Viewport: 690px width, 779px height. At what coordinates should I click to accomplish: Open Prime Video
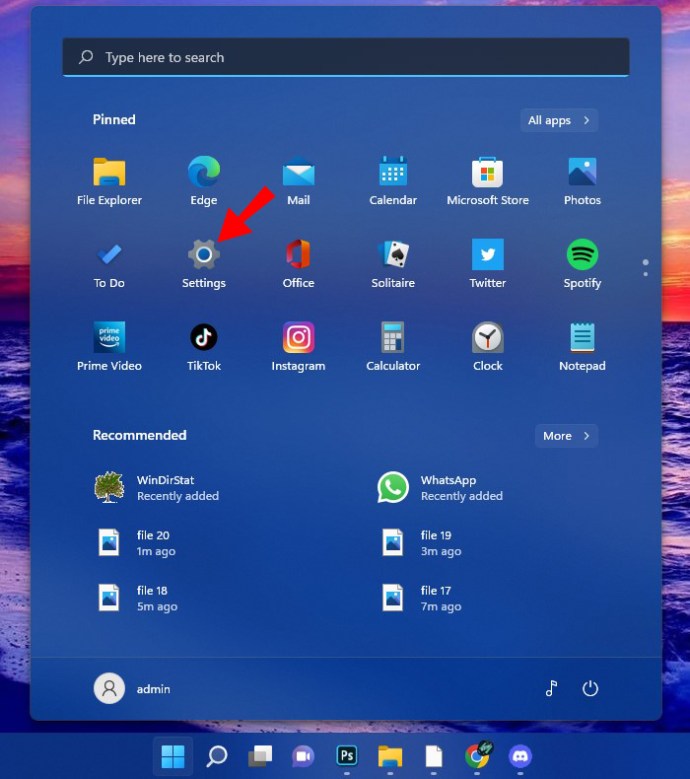109,347
